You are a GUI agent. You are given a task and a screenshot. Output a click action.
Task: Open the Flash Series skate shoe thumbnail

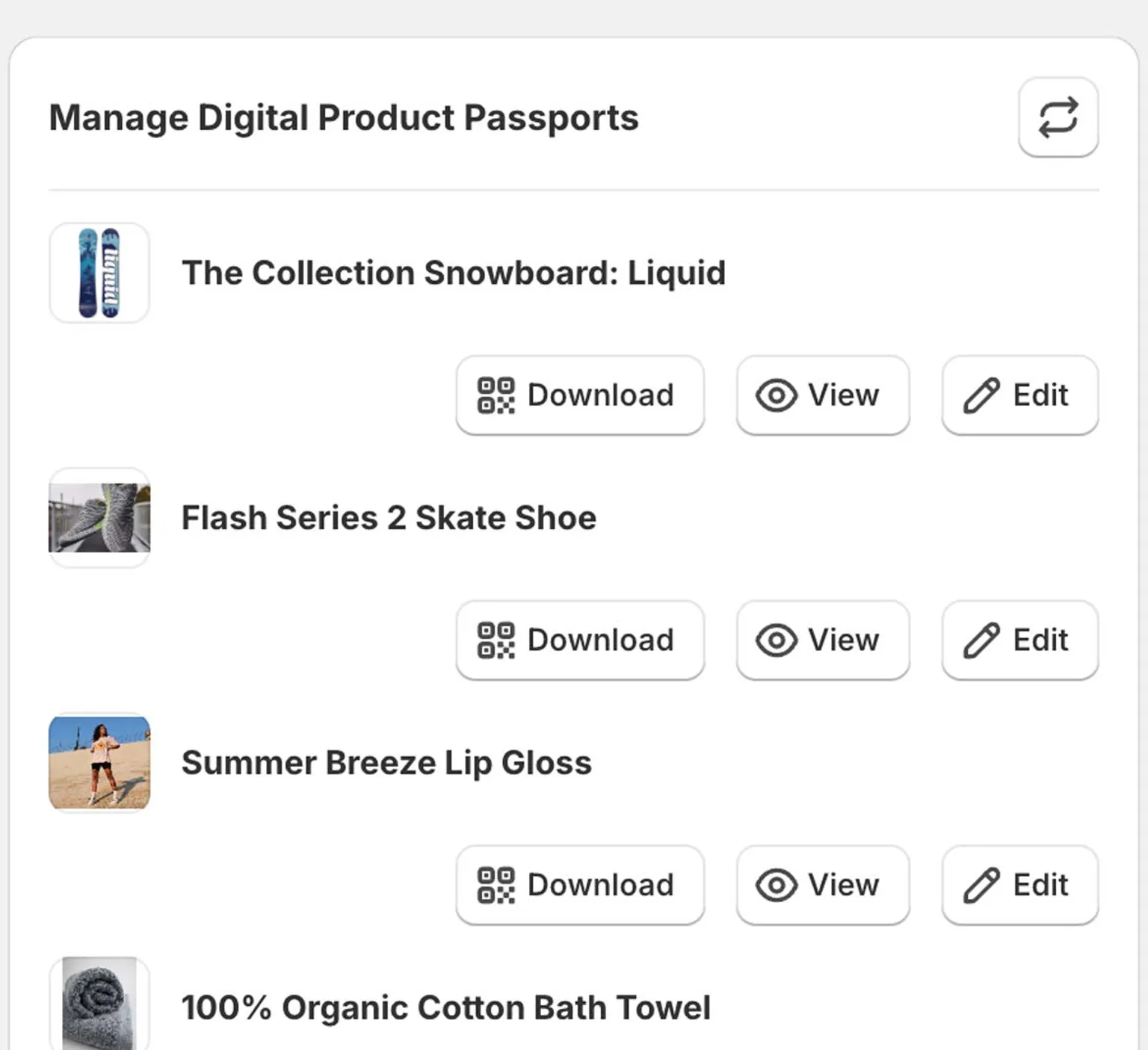(99, 517)
